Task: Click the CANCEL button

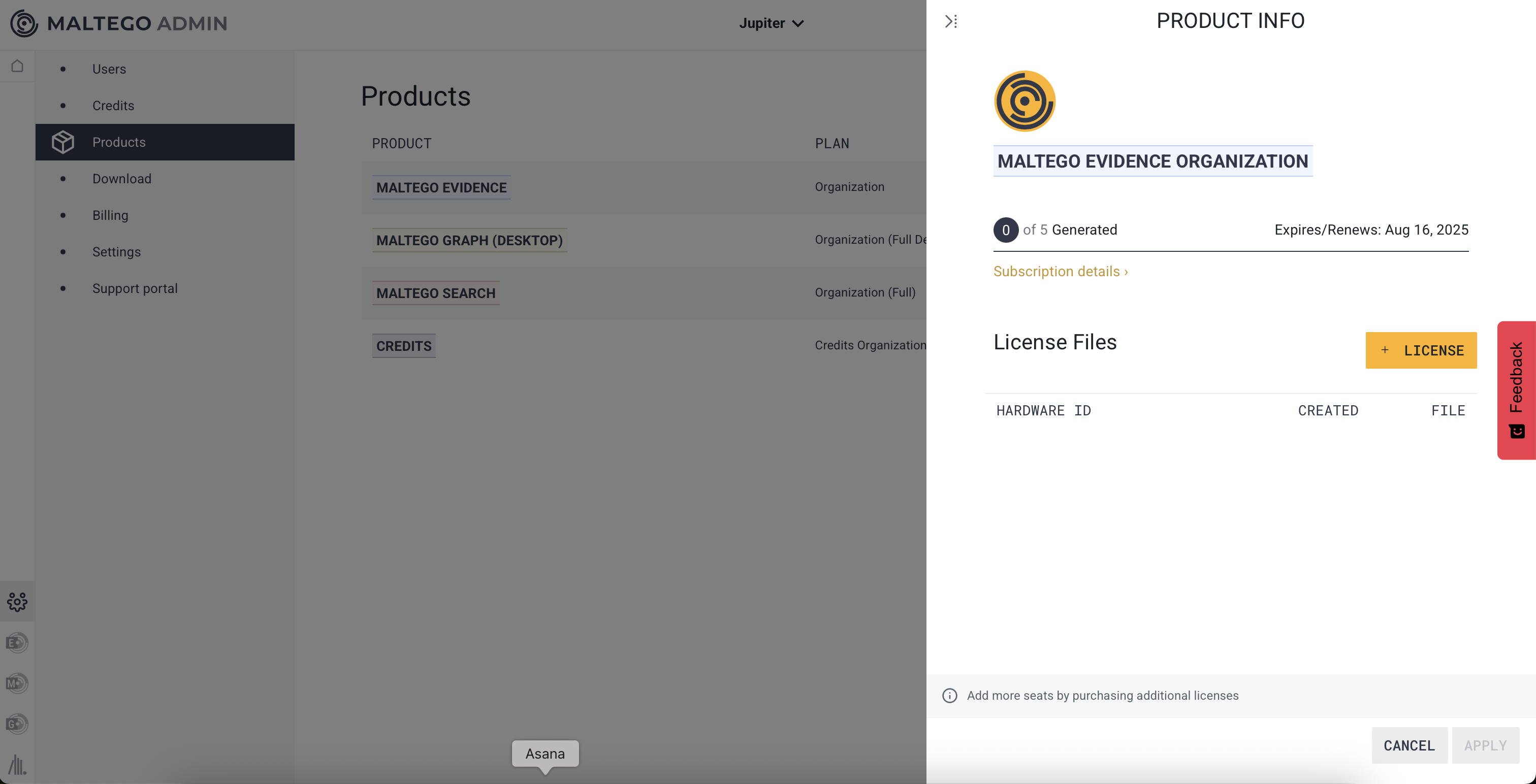Action: tap(1409, 745)
